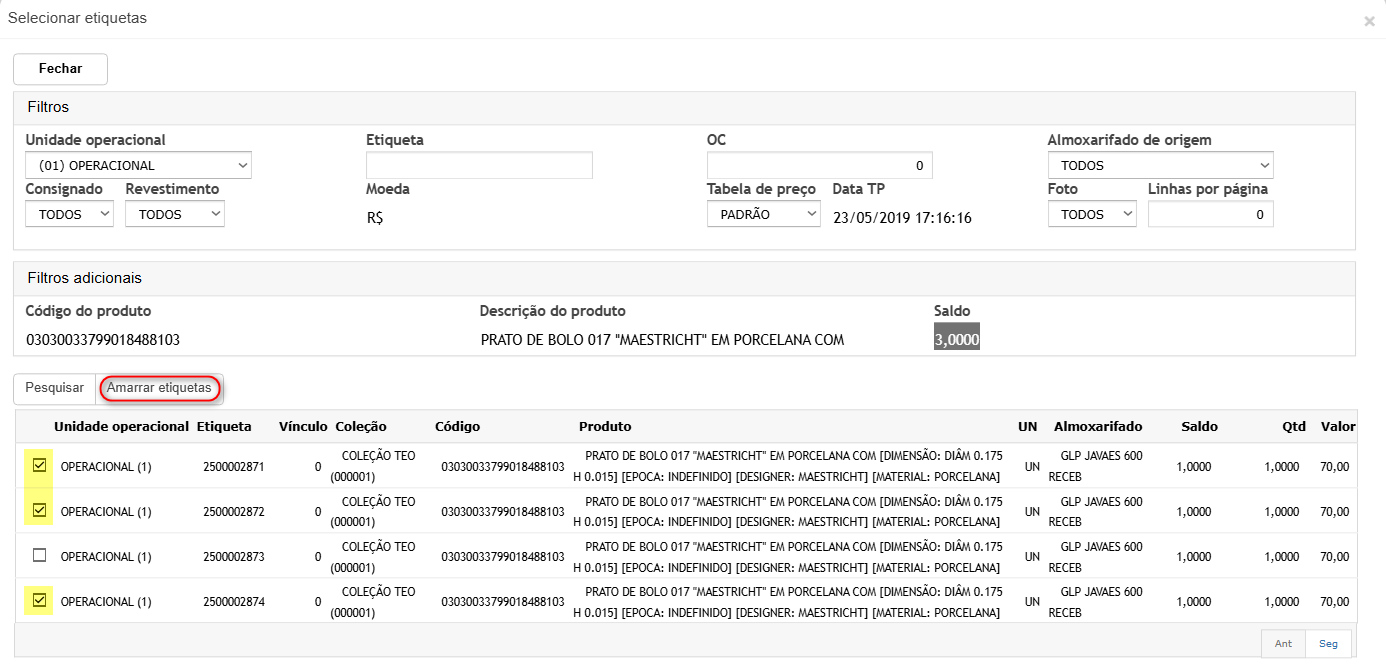Click the OC number field
The image size is (1386, 671).
pos(819,165)
